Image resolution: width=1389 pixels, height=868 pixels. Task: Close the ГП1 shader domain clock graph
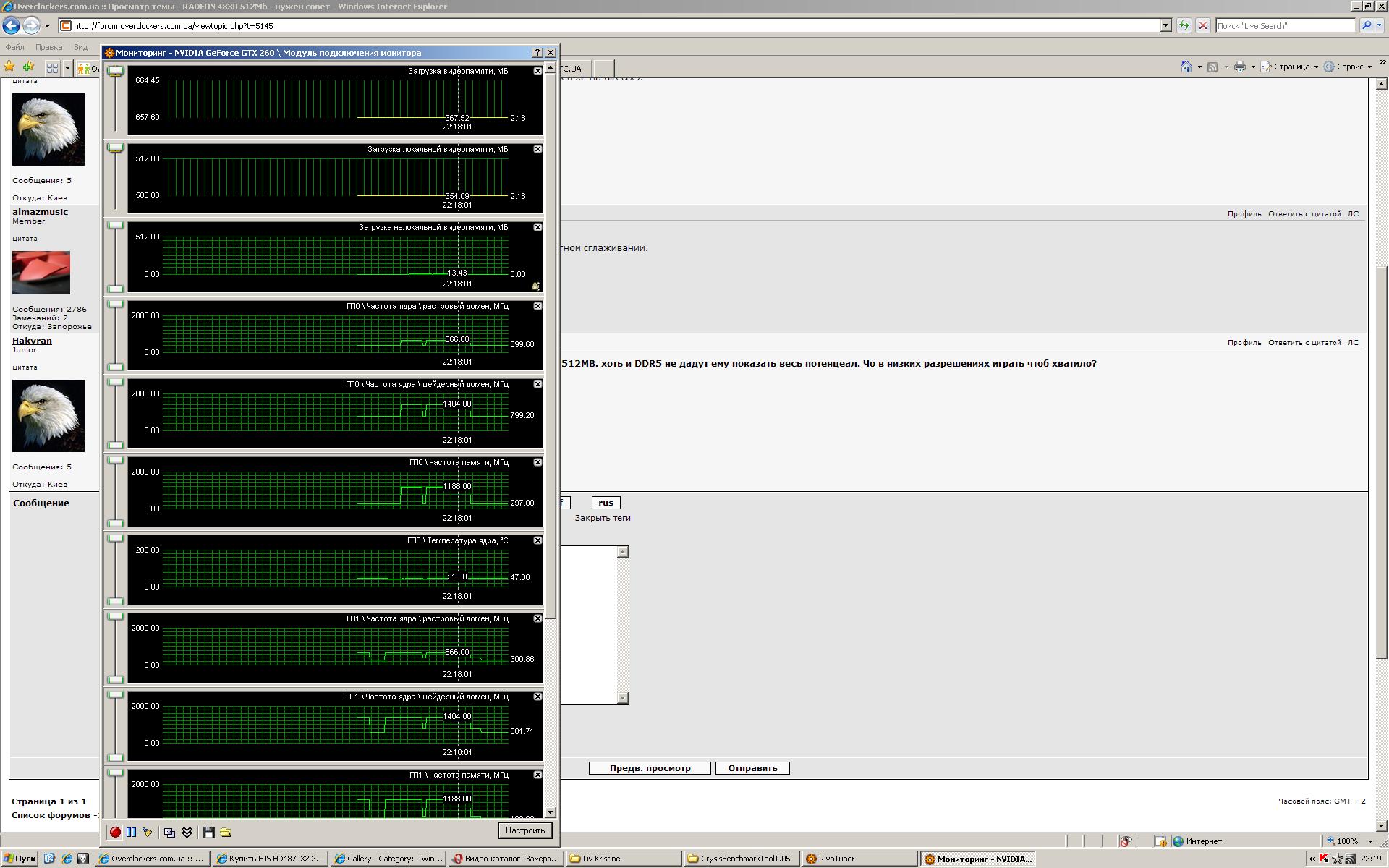point(538,697)
